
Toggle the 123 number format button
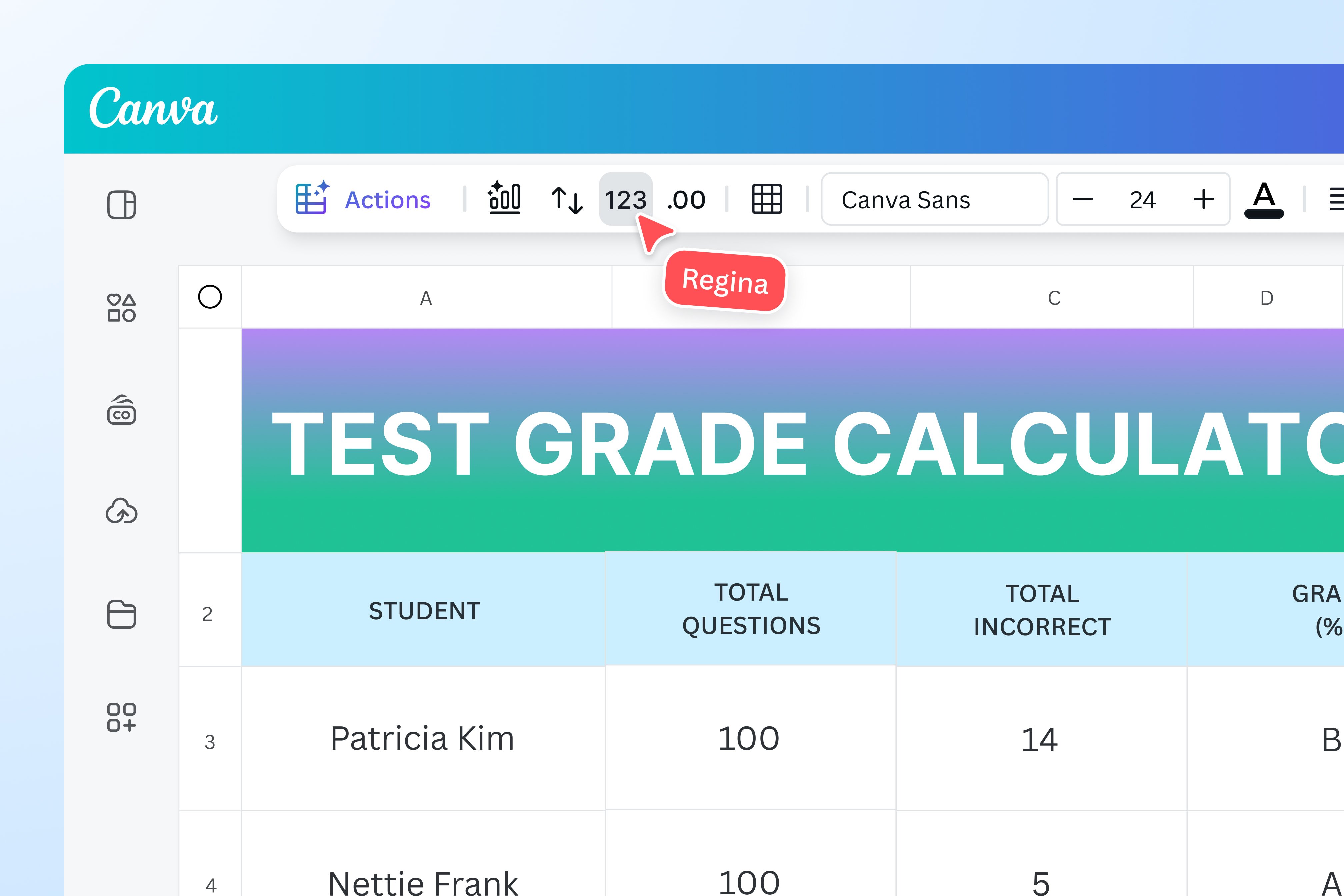tap(625, 199)
